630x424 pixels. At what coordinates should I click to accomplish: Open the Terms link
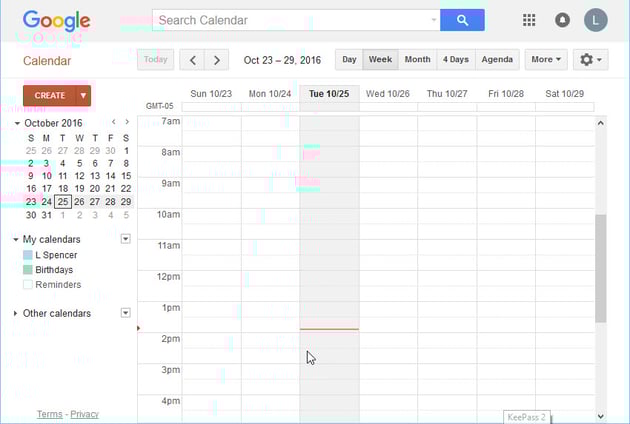(x=50, y=414)
